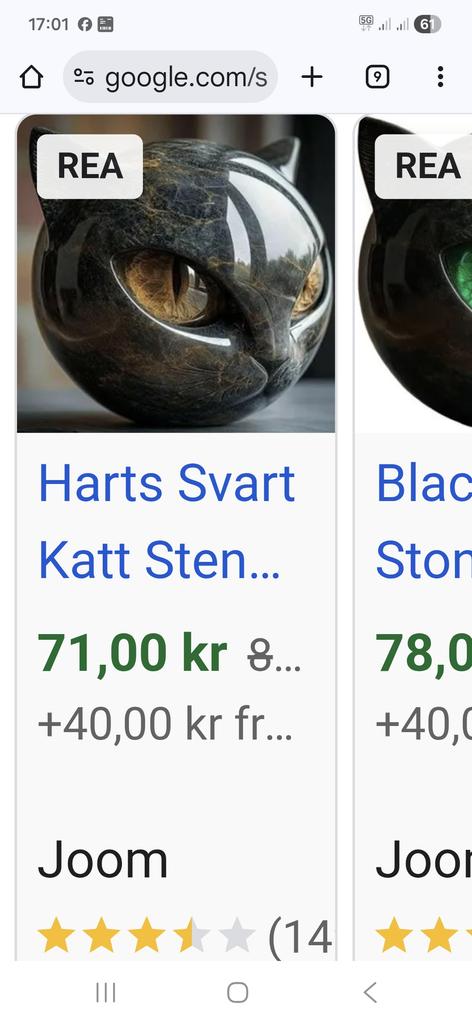Image resolution: width=472 pixels, height=1024 pixels.
Task: Tap the Facebook notification icon in status bar
Action: [85, 24]
